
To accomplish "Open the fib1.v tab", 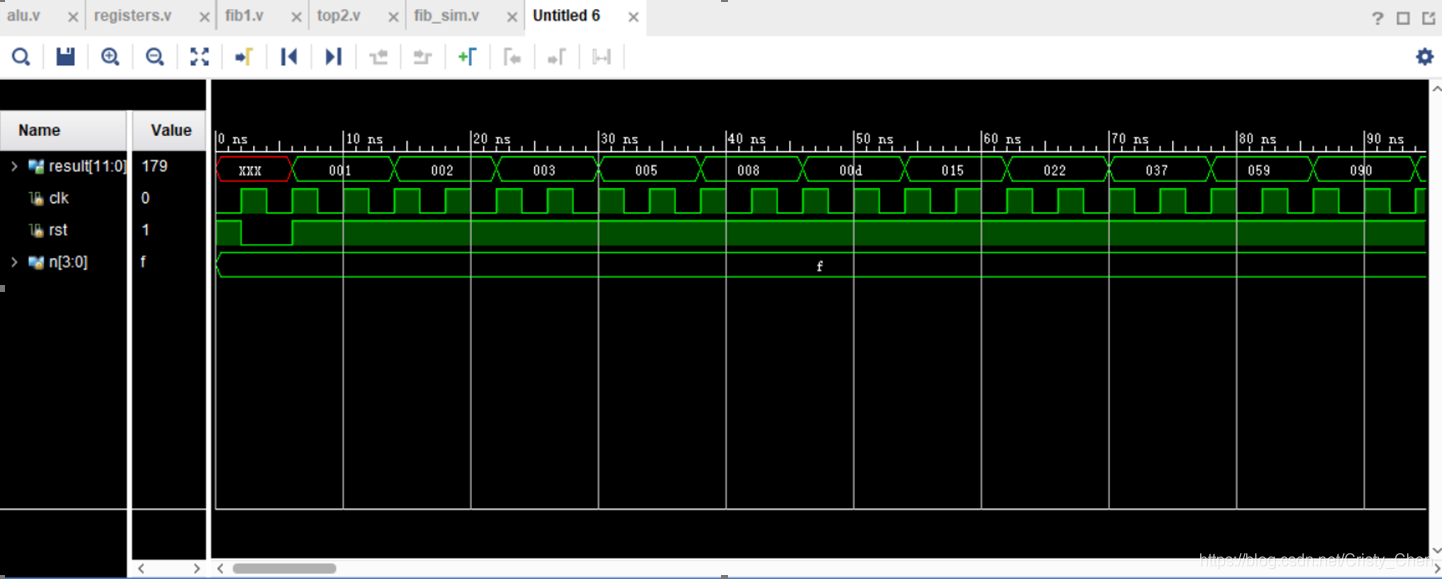I will [245, 16].
